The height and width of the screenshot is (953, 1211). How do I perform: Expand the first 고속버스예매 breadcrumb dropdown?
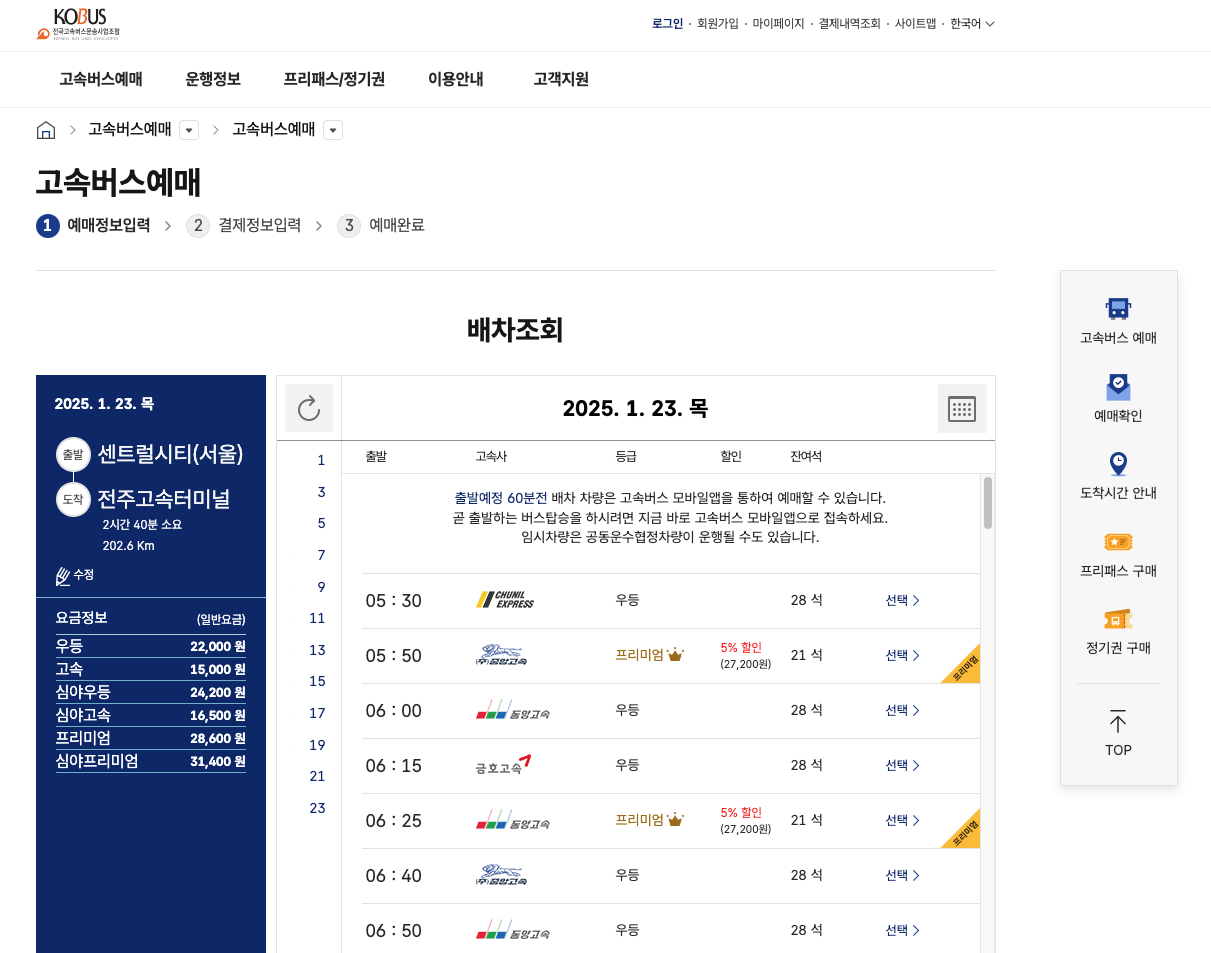189,129
